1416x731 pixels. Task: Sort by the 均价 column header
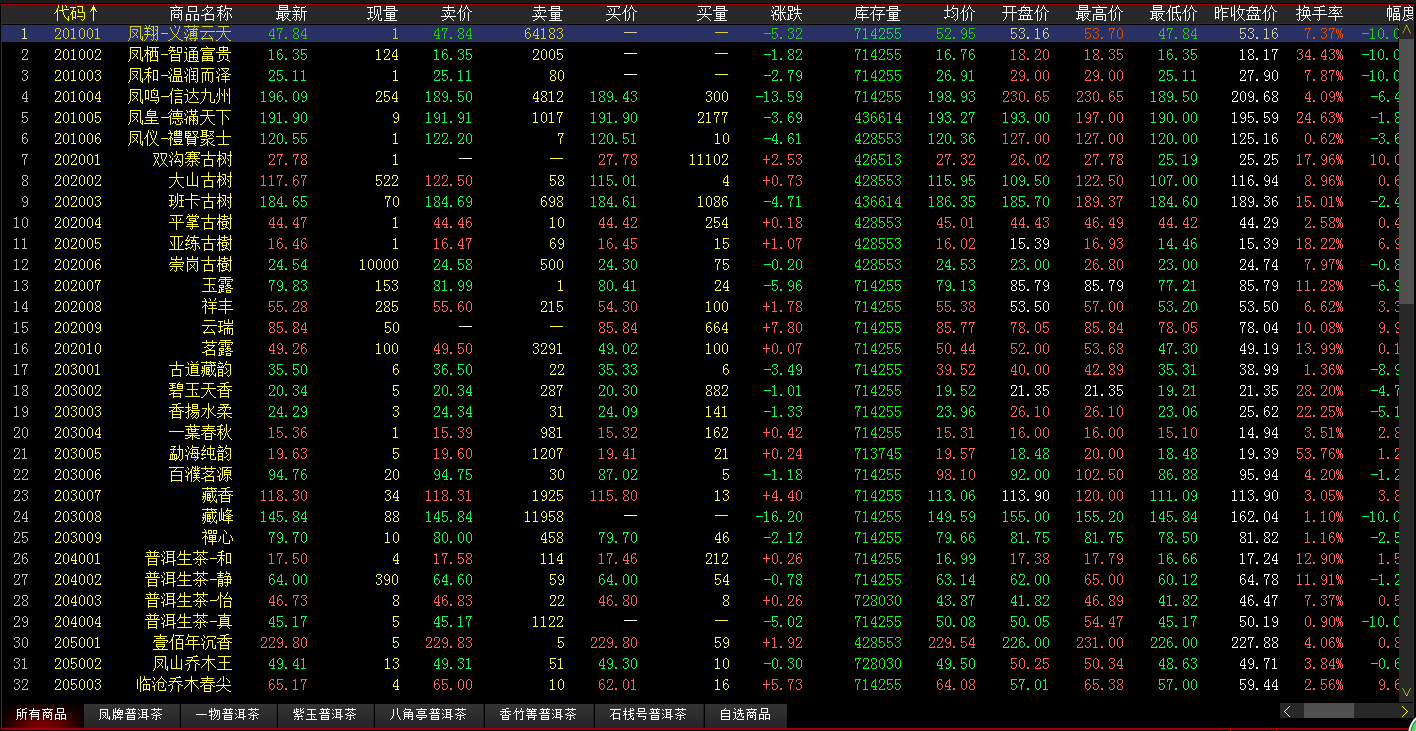960,13
